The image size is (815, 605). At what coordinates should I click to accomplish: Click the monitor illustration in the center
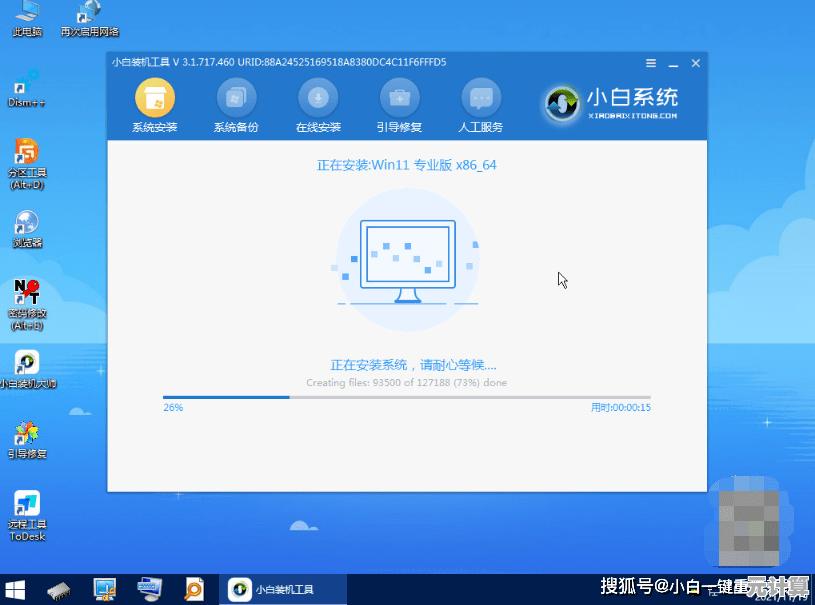pos(408,261)
